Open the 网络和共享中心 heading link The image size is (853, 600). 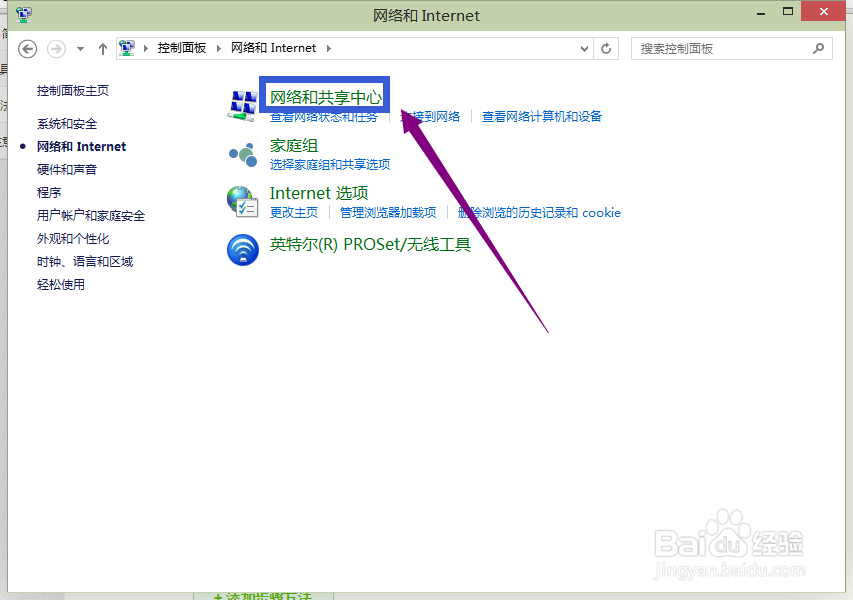coord(326,97)
